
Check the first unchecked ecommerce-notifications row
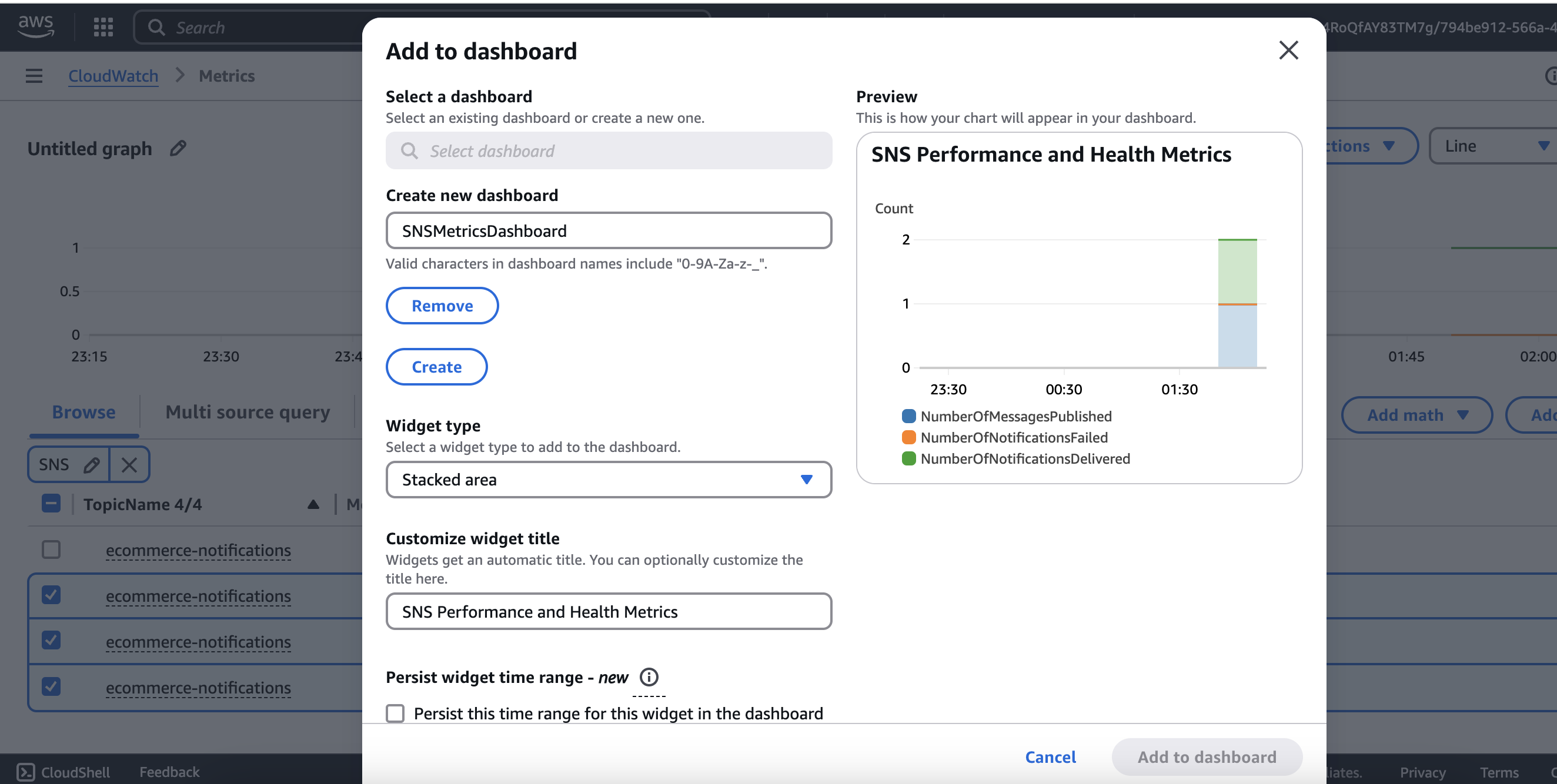click(51, 549)
